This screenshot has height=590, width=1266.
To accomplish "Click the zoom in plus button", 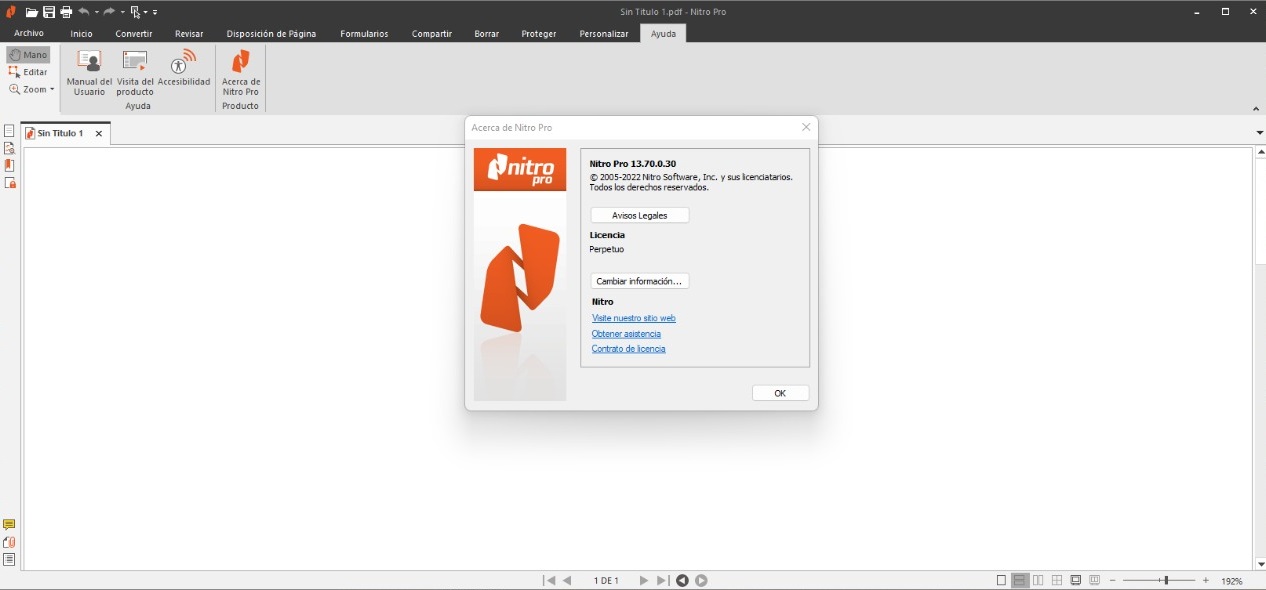I will (1206, 580).
